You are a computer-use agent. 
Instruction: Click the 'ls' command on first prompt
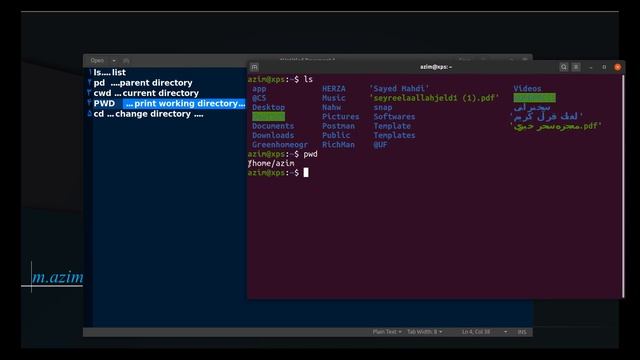click(x=308, y=79)
